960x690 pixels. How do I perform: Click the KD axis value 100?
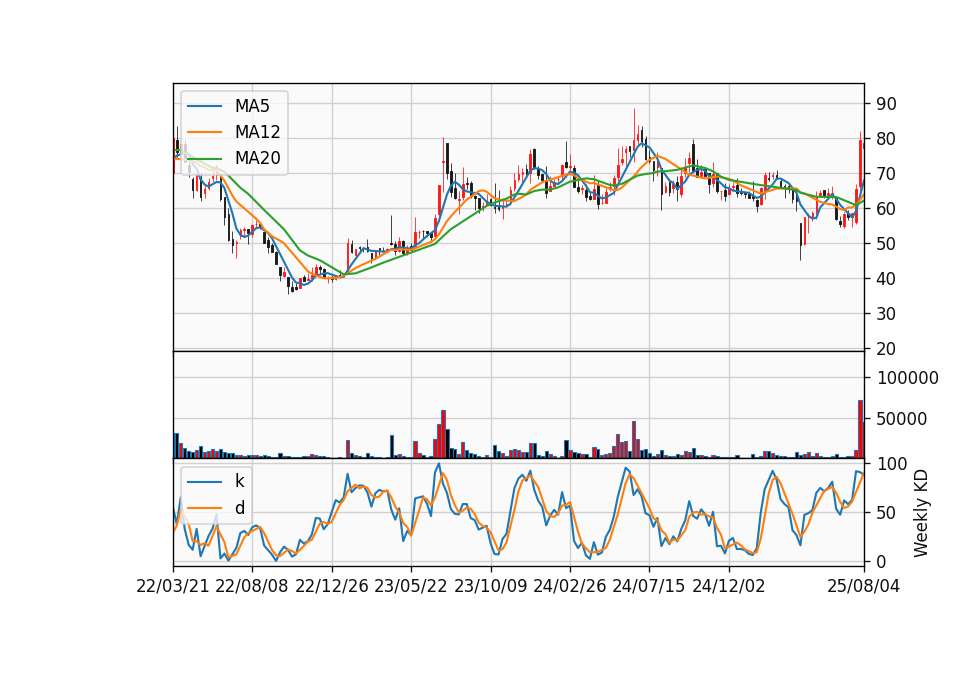(x=892, y=464)
